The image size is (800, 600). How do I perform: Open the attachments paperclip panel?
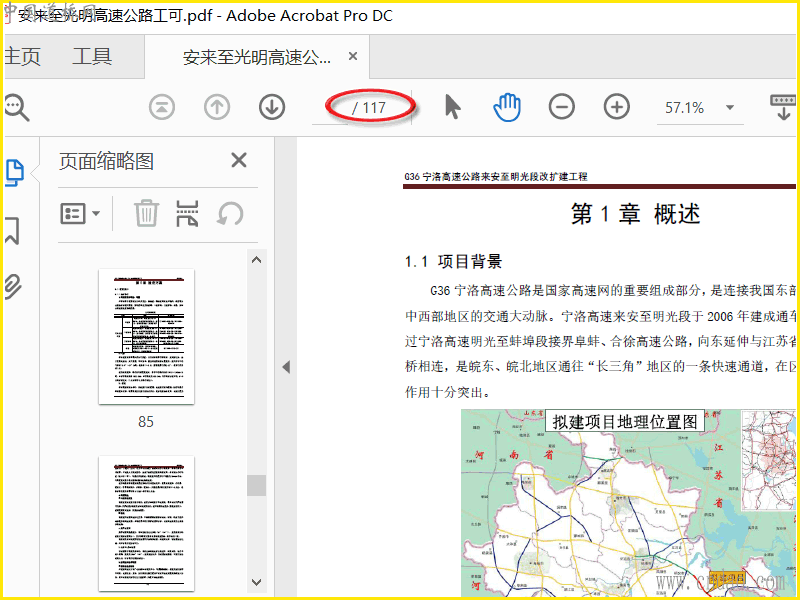click(13, 287)
